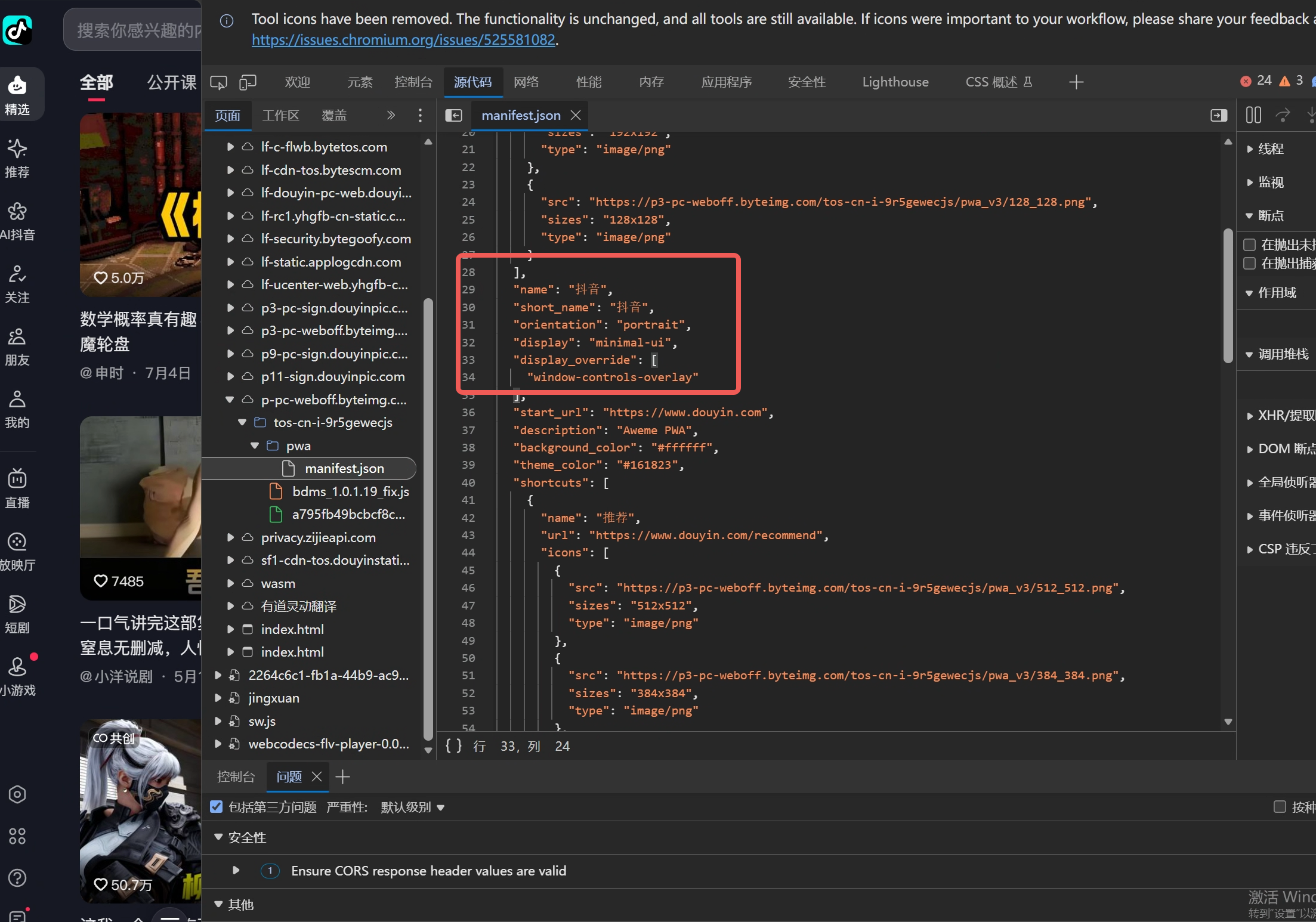Toggle the group-by-kind checkbox in issues
This screenshot has height=922, width=1316.
pos(1279,807)
